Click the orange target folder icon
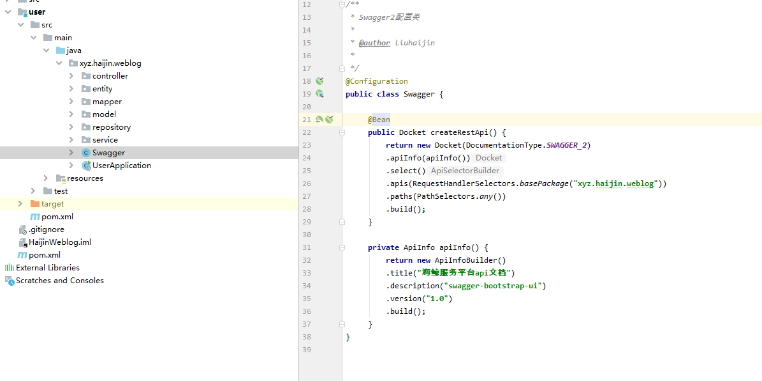The width and height of the screenshot is (762, 381). (x=35, y=204)
